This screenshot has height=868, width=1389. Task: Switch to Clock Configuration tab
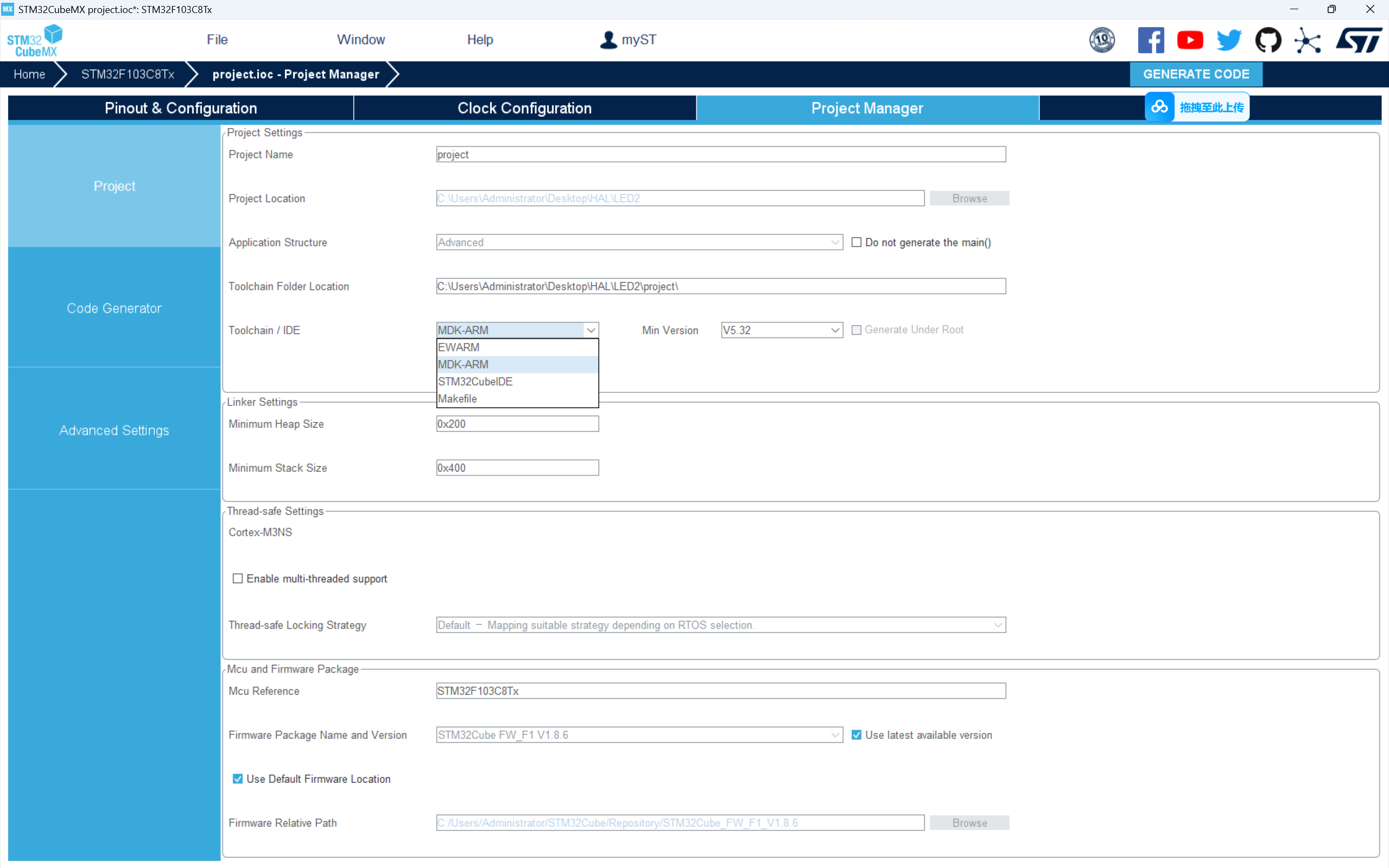click(524, 108)
